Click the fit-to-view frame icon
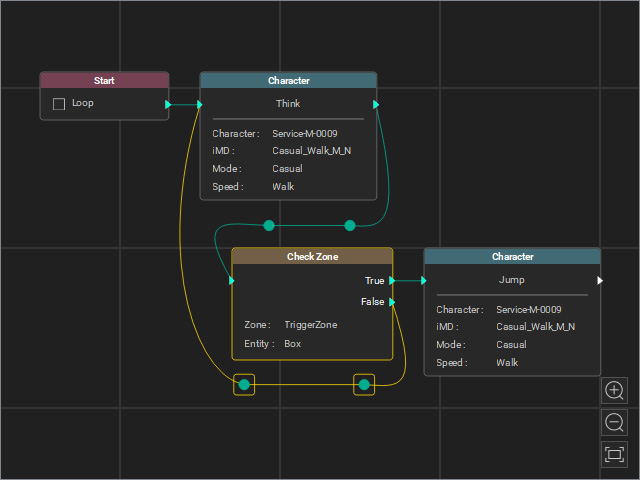The width and height of the screenshot is (640, 480). (x=614, y=454)
